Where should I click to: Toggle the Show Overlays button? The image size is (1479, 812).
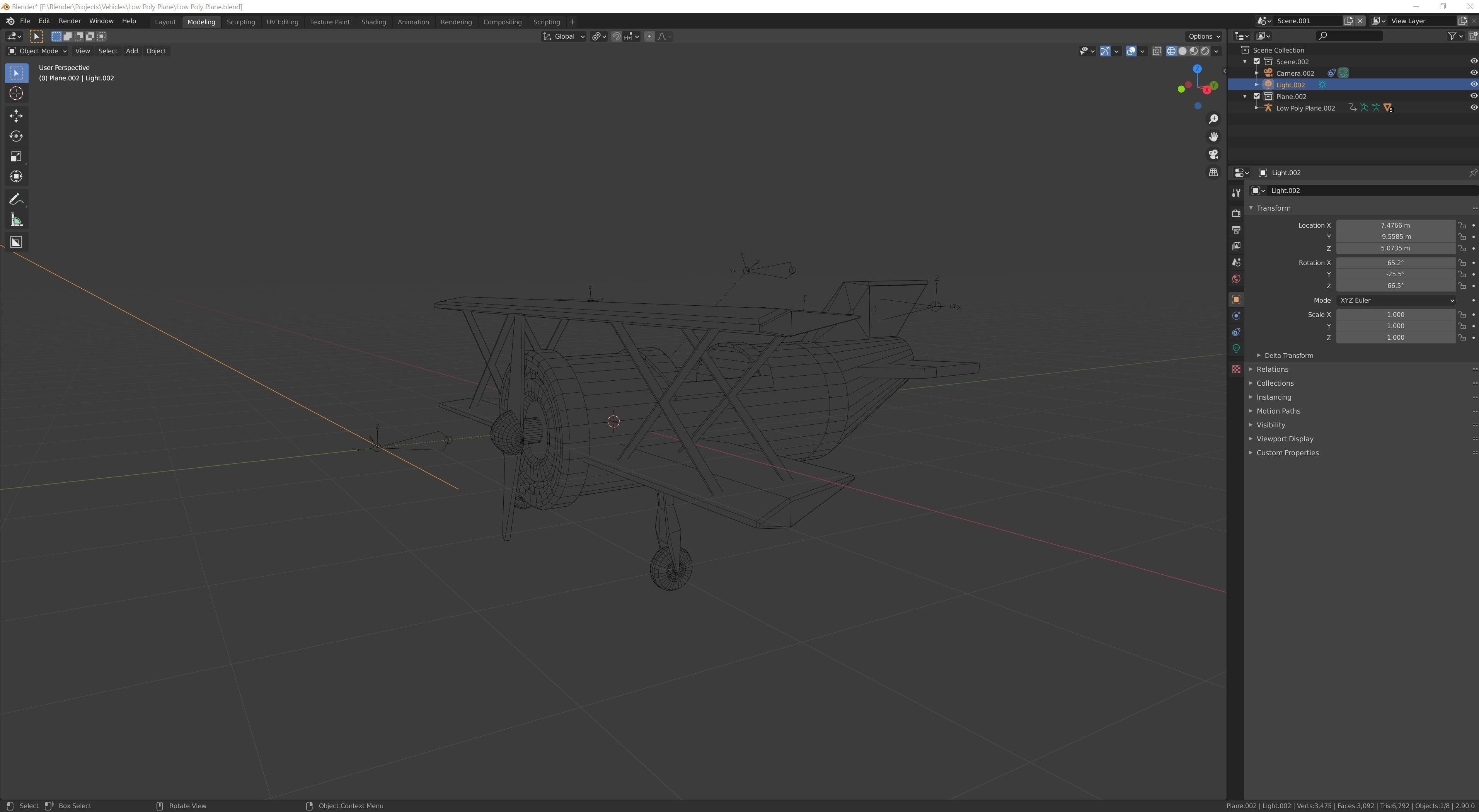pos(1131,51)
